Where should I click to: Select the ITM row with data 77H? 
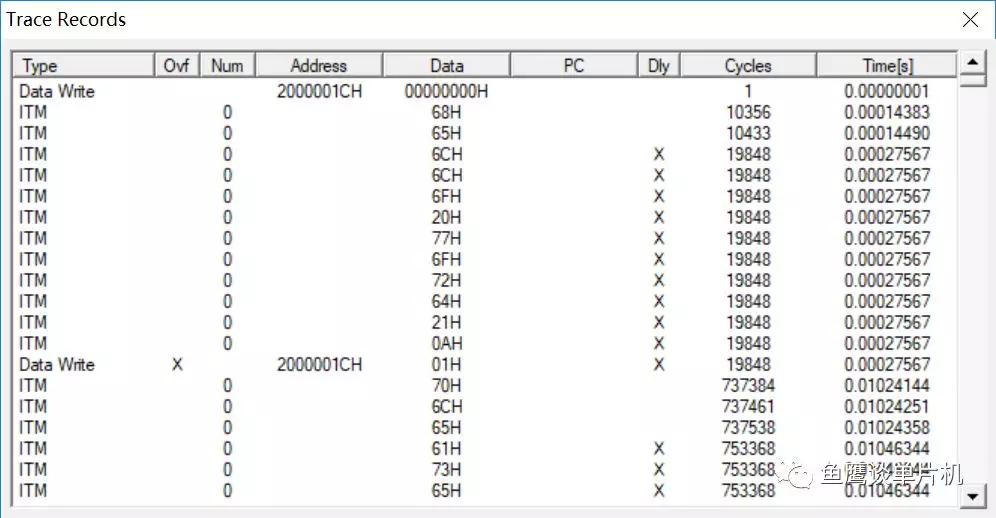(x=485, y=238)
